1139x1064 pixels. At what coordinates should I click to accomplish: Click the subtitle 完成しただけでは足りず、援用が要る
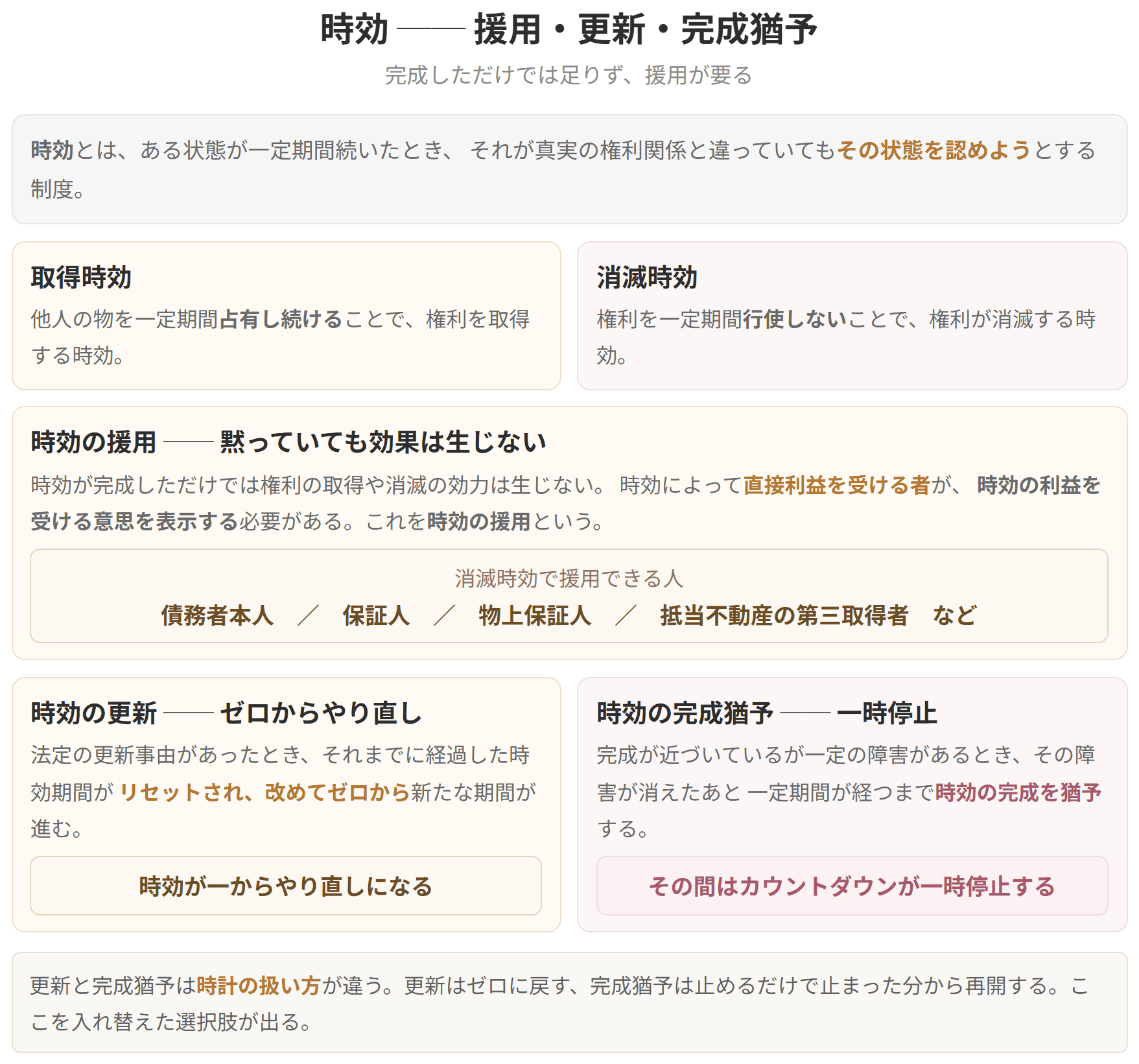(x=569, y=75)
